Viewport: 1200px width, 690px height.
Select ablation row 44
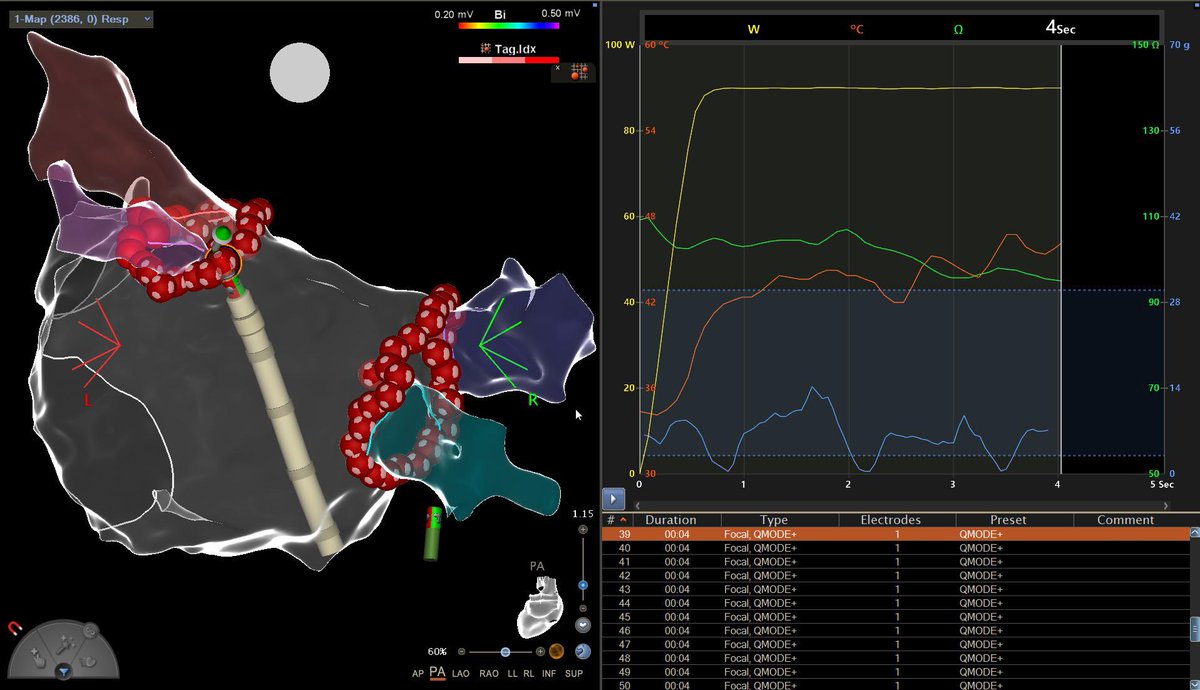tap(894, 604)
